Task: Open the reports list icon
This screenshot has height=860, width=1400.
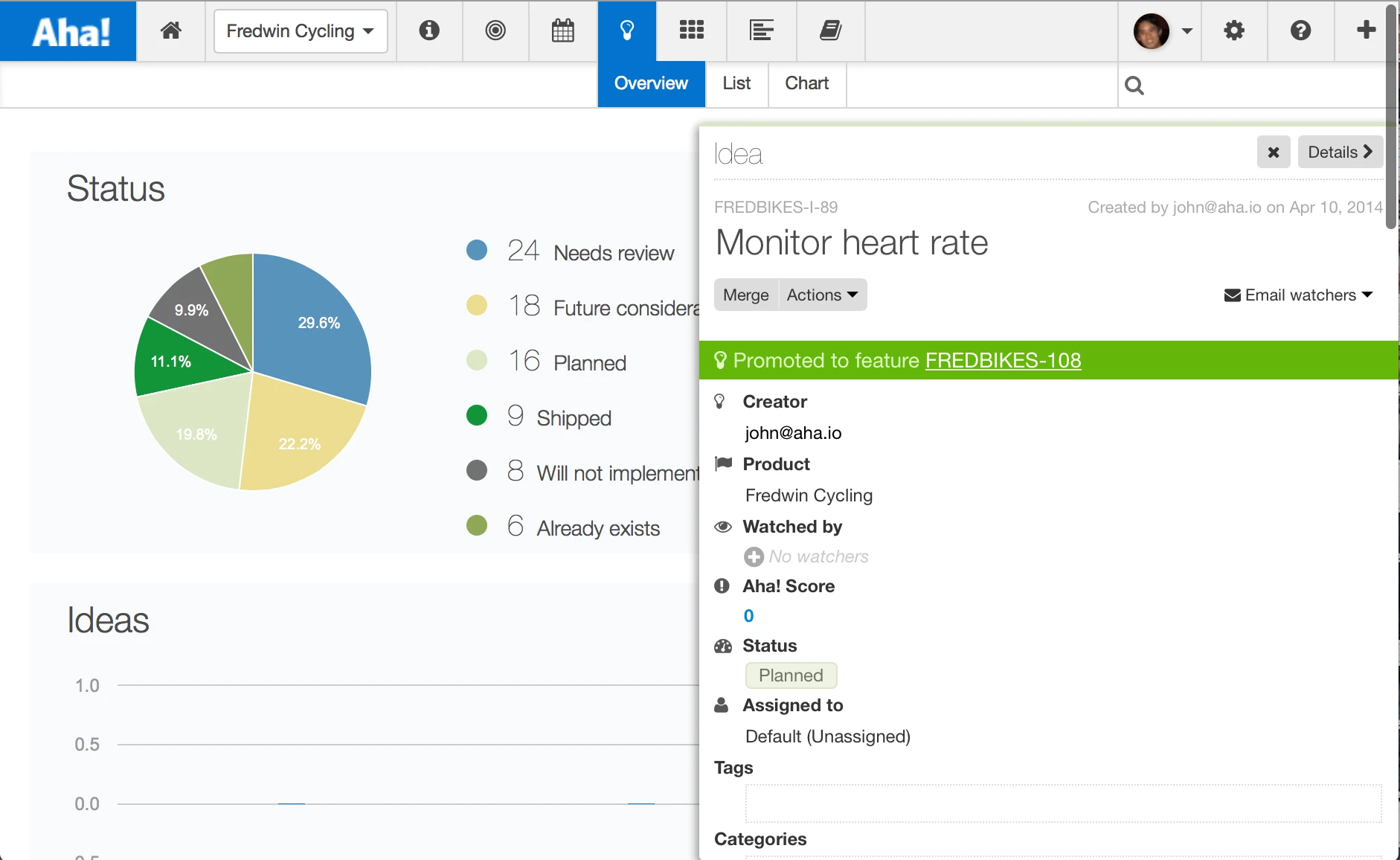Action: [762, 31]
